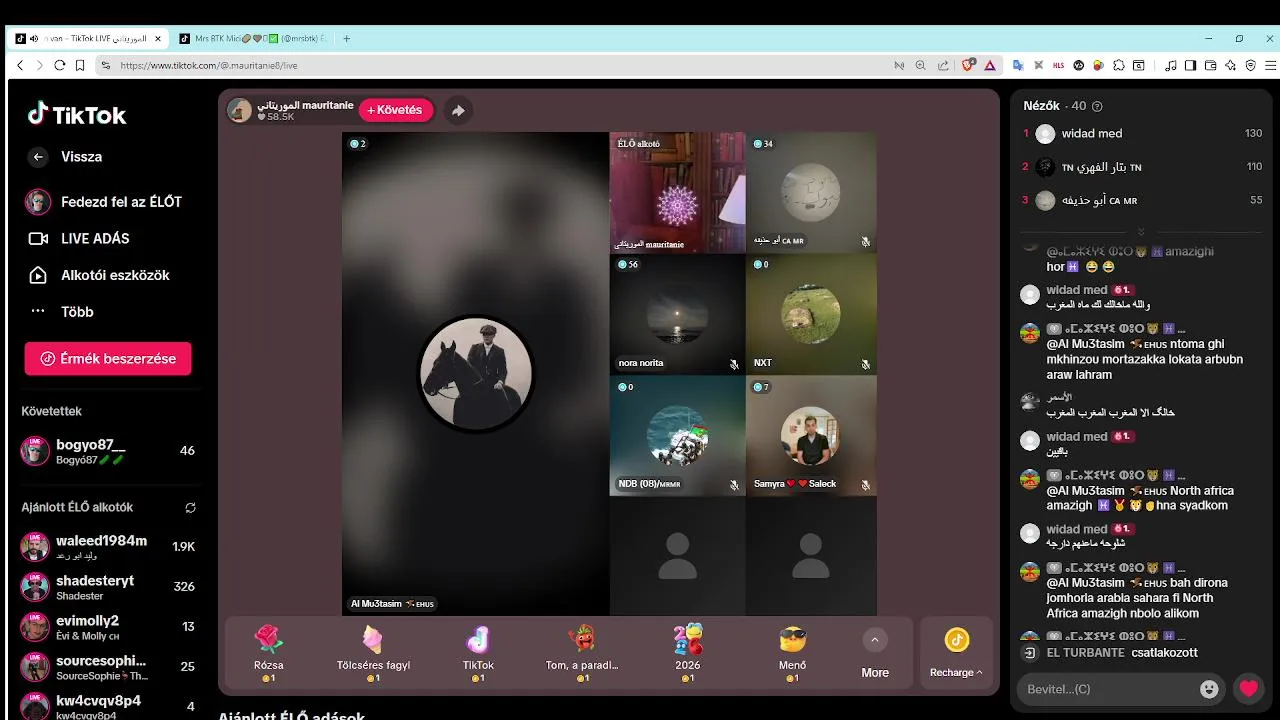Open Brave Rewards triangle icon
Viewport: 1280px width, 720px height.
click(990, 65)
